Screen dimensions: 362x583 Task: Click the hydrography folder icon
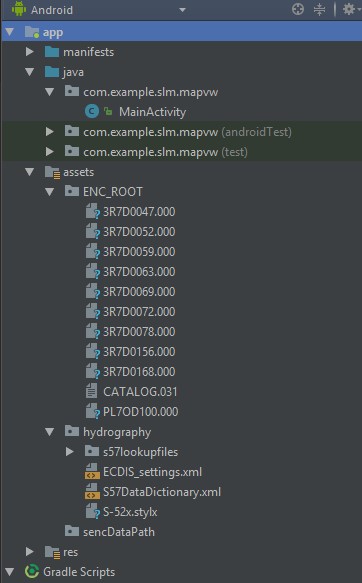tap(72, 431)
